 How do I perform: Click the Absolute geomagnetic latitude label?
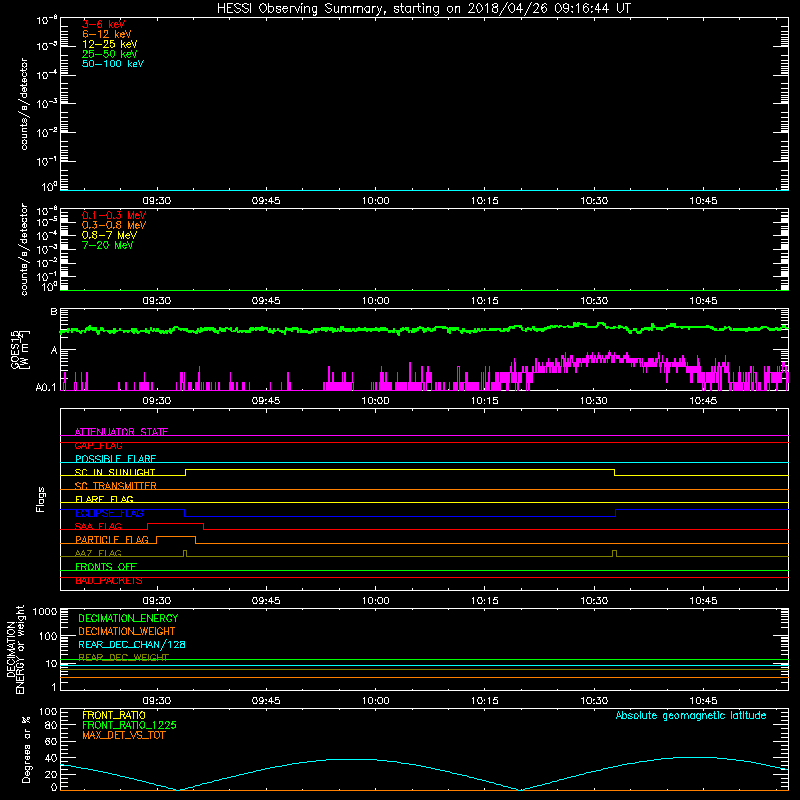coord(691,716)
